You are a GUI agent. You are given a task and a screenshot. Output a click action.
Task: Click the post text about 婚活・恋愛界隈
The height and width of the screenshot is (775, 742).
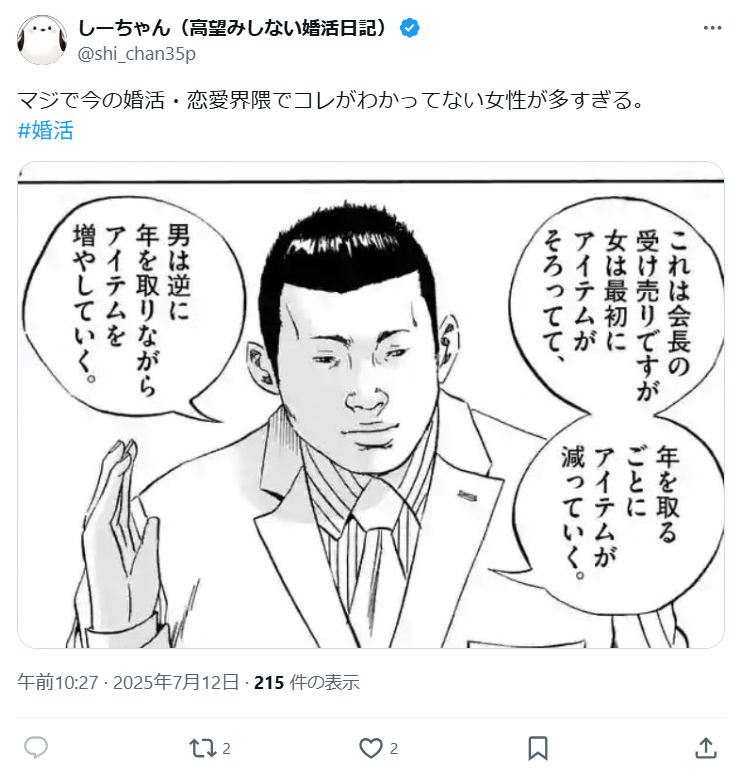coord(332,100)
